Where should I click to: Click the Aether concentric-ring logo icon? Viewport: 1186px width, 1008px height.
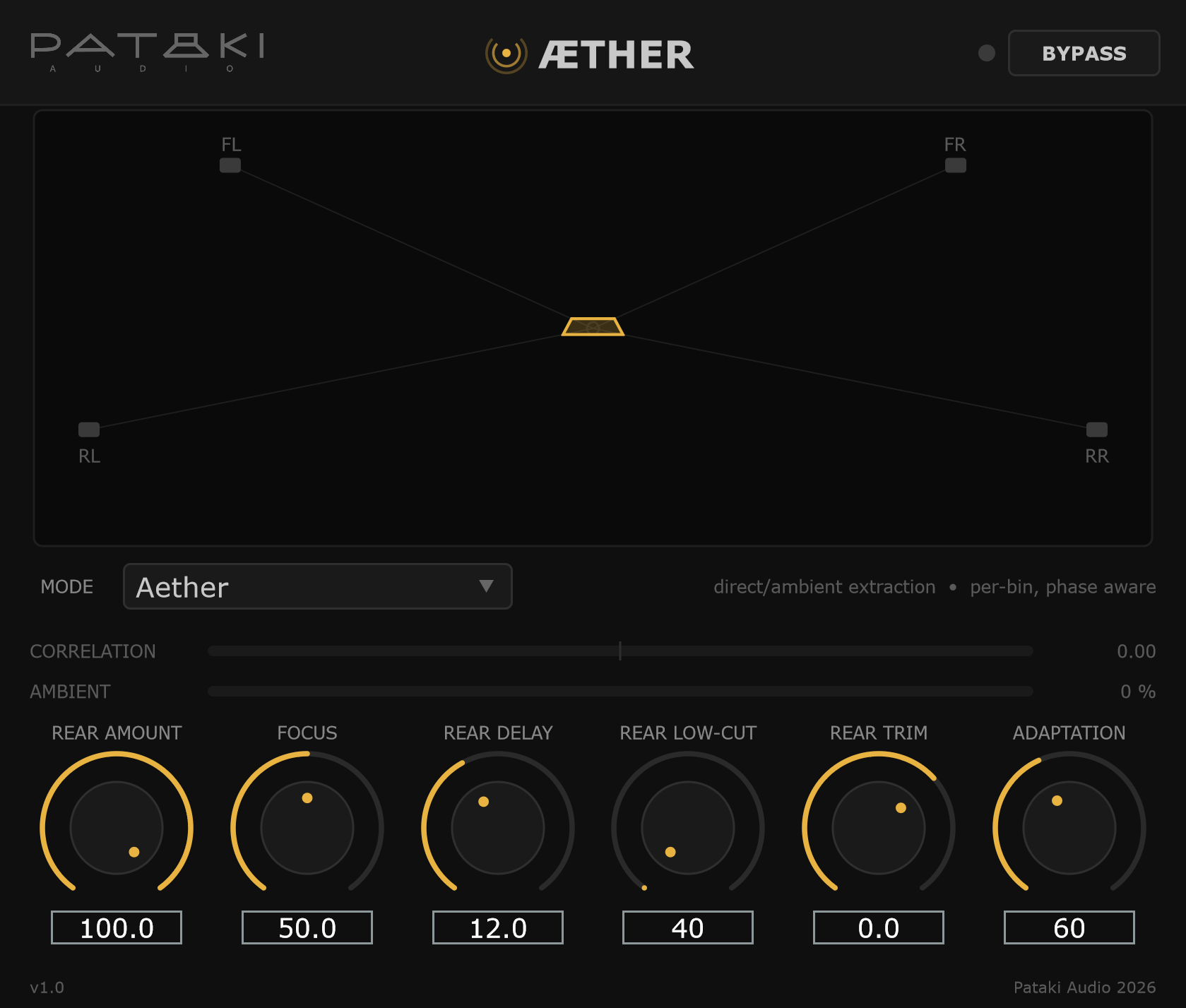[x=506, y=54]
